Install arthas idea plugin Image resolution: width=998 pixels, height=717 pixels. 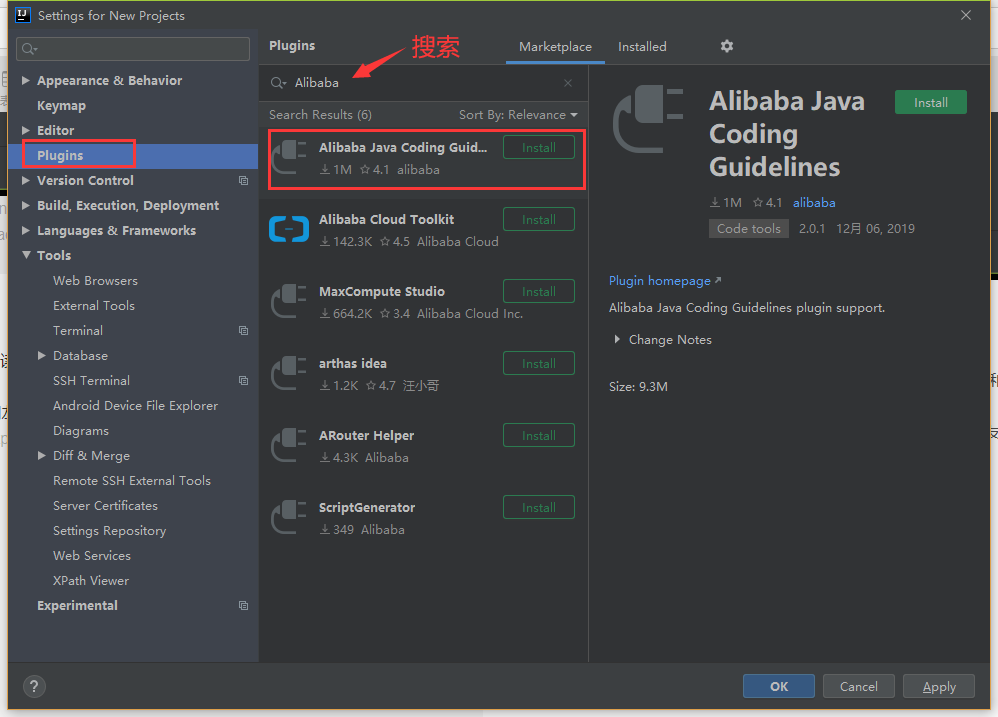[x=538, y=363]
